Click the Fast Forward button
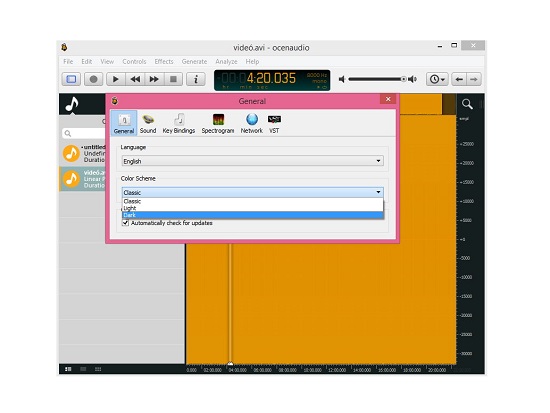Image resolution: width=550 pixels, height=413 pixels. (x=154, y=79)
